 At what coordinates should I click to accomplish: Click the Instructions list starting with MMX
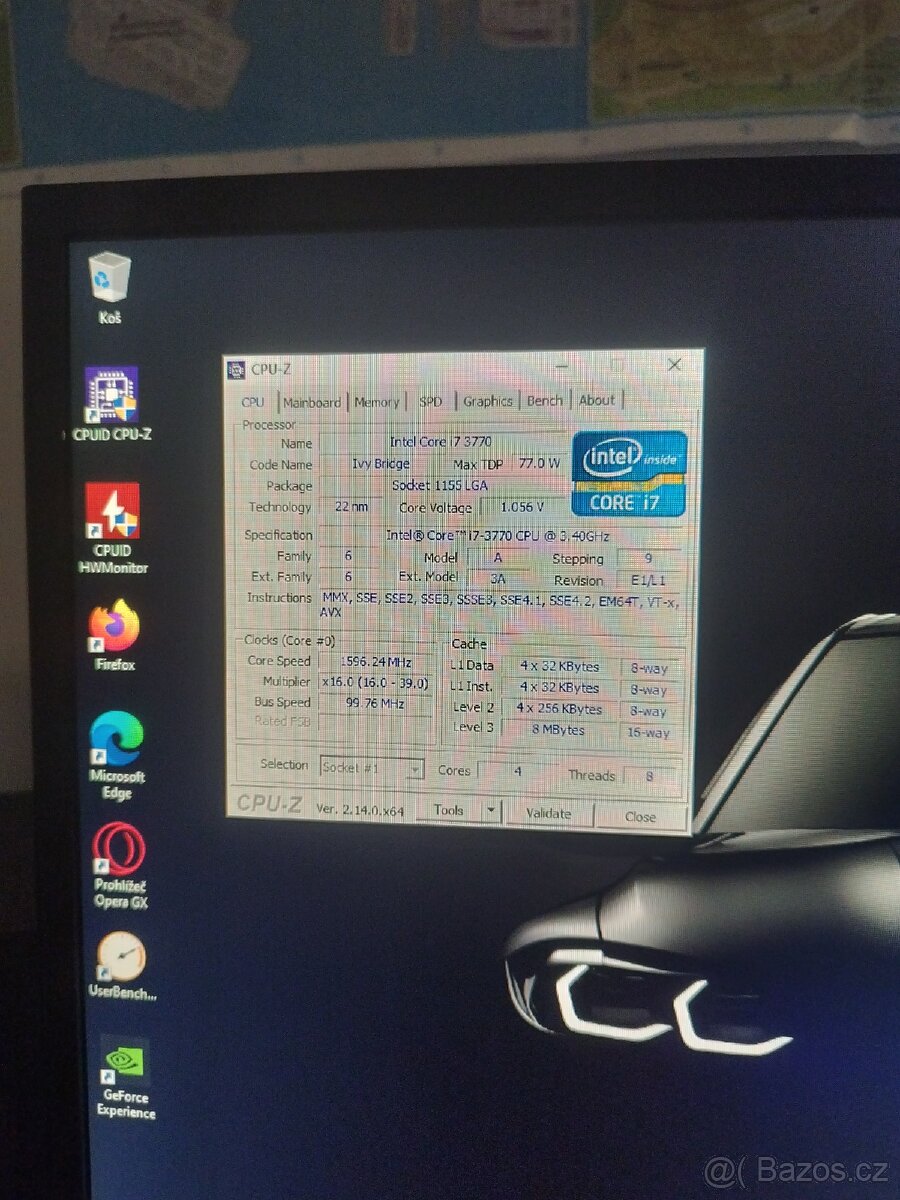point(500,604)
